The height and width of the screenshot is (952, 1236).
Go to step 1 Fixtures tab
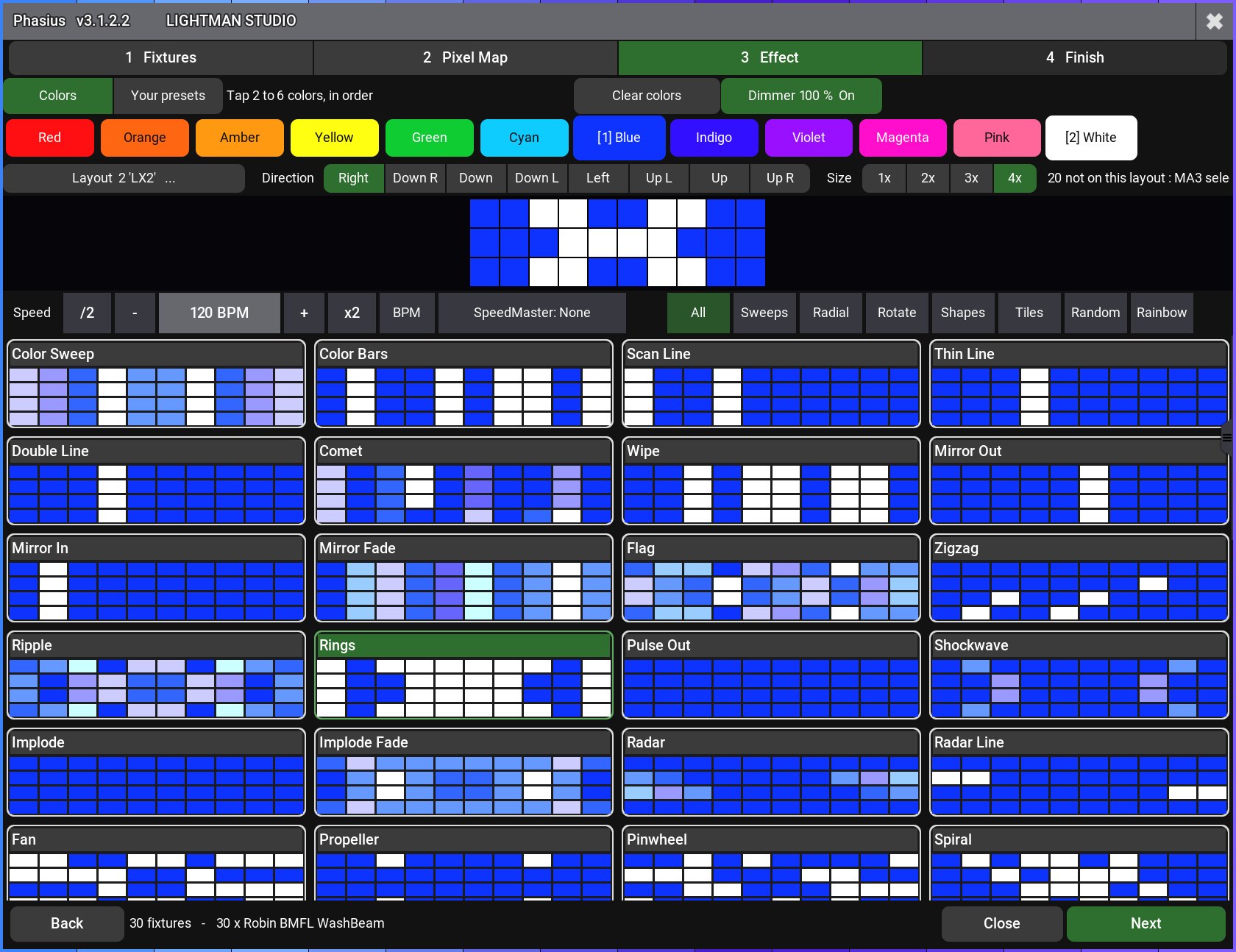coord(160,57)
